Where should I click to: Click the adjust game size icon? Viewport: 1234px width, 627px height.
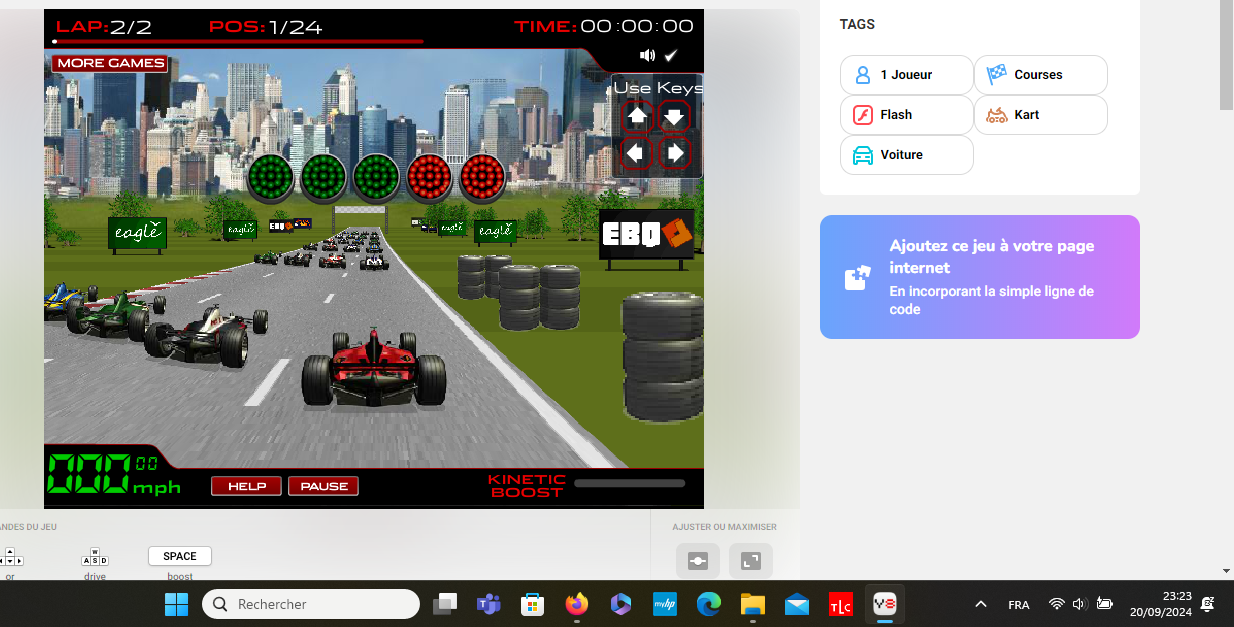697,561
